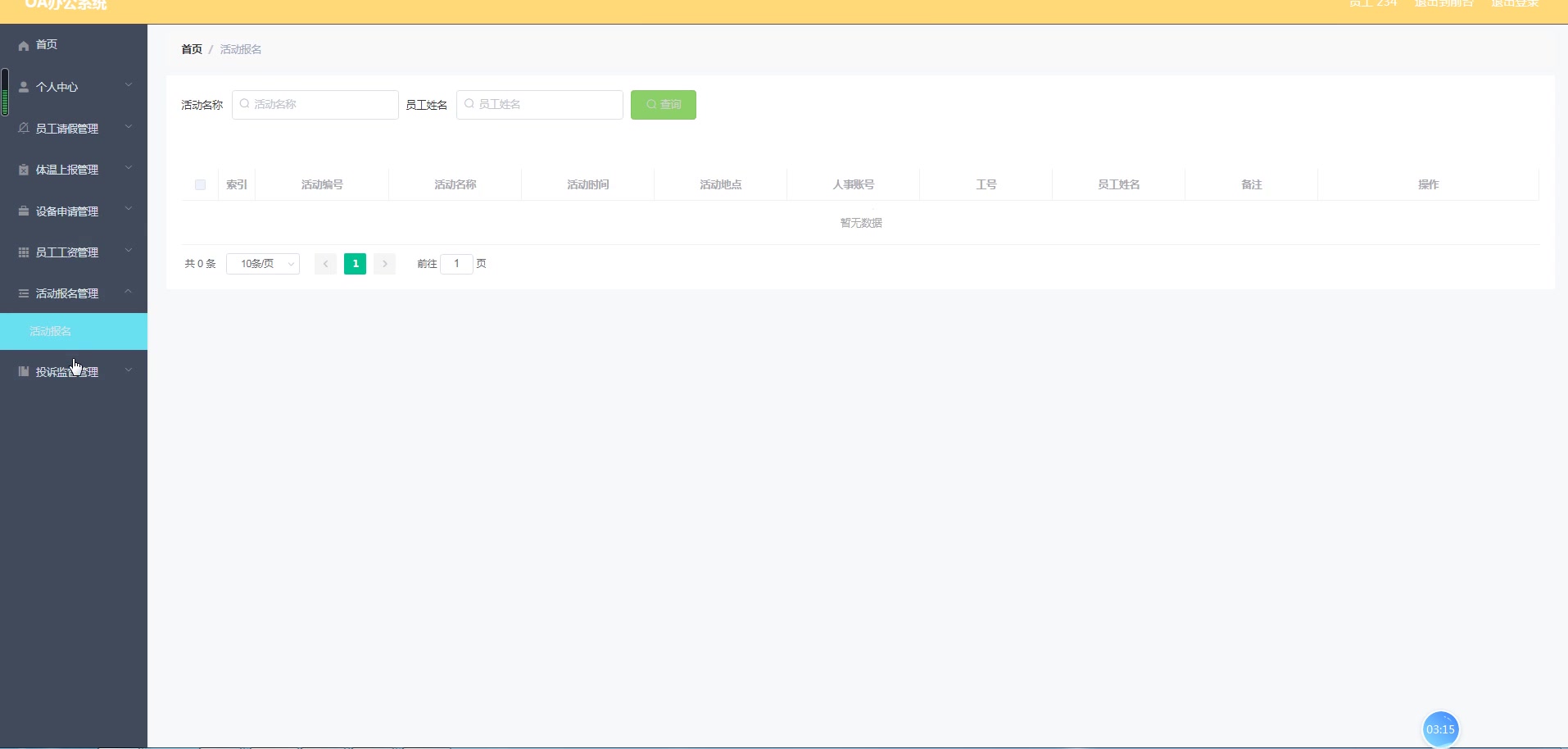Go to 首页 via breadcrumb link
The image size is (1568, 749).
coord(192,49)
